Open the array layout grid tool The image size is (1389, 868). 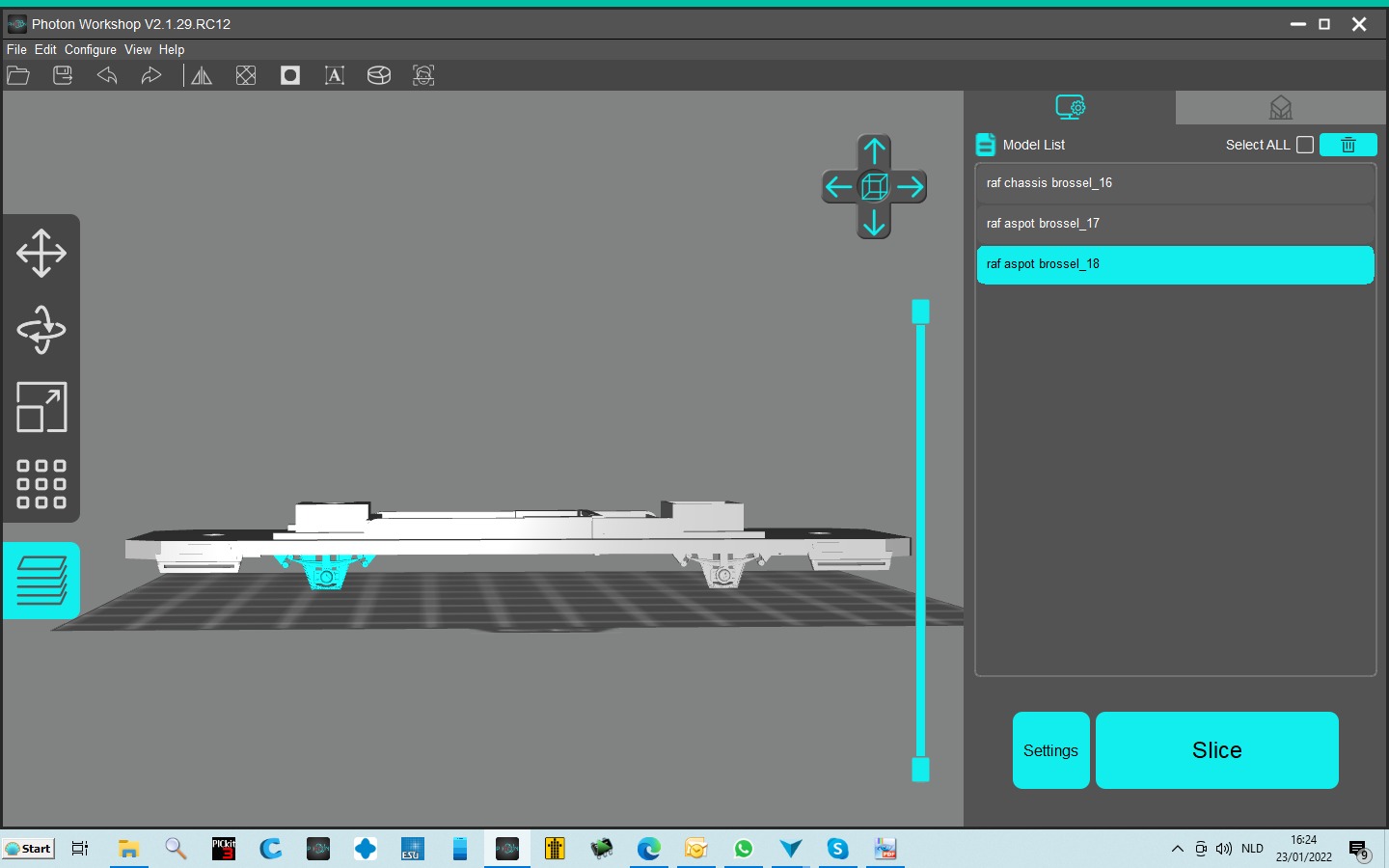(41, 484)
